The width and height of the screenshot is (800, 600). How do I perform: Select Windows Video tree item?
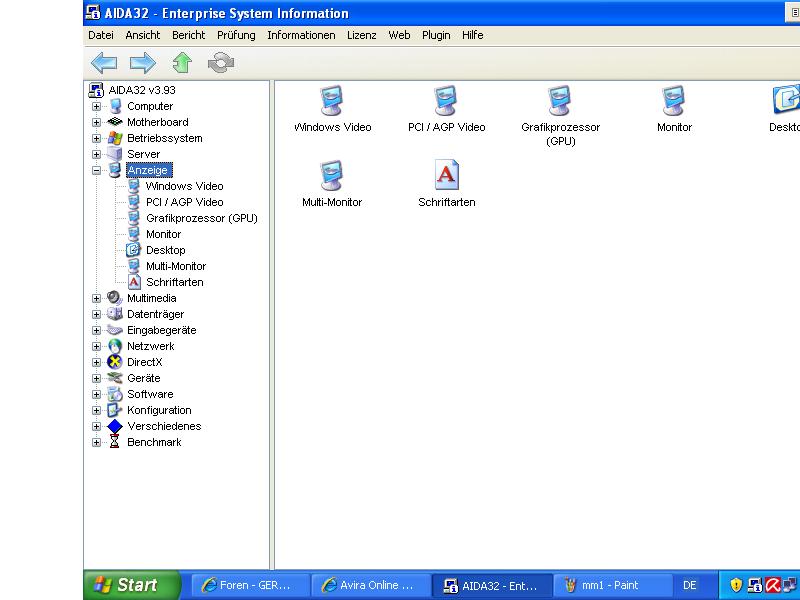pos(184,186)
